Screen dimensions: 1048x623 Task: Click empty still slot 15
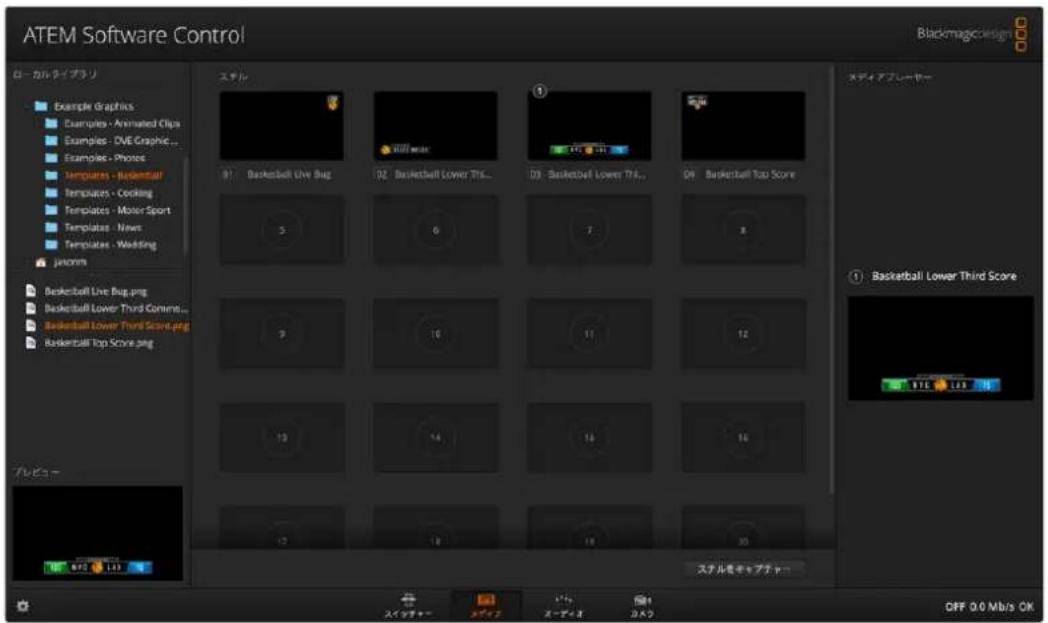(x=589, y=438)
